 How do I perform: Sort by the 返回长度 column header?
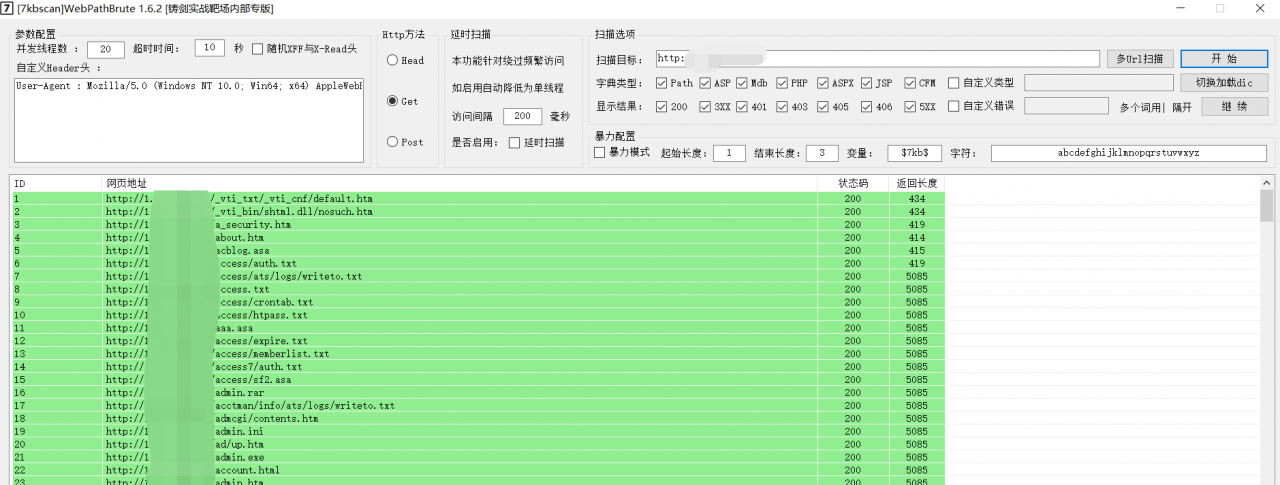click(x=916, y=184)
